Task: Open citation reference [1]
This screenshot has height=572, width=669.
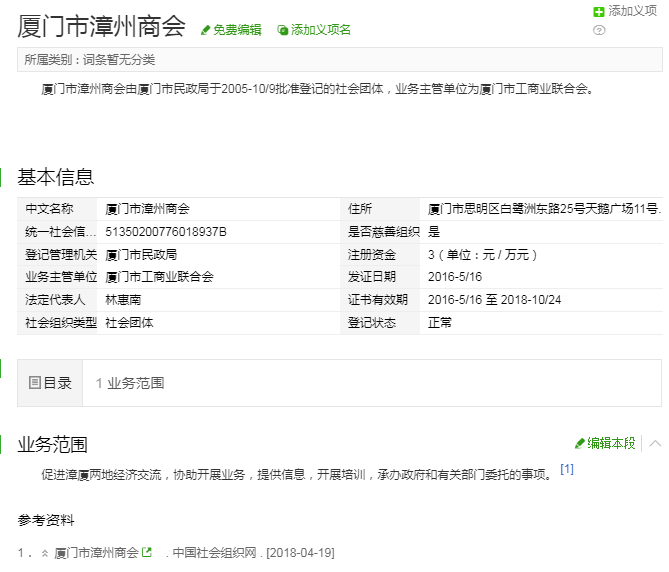Action: [x=567, y=469]
